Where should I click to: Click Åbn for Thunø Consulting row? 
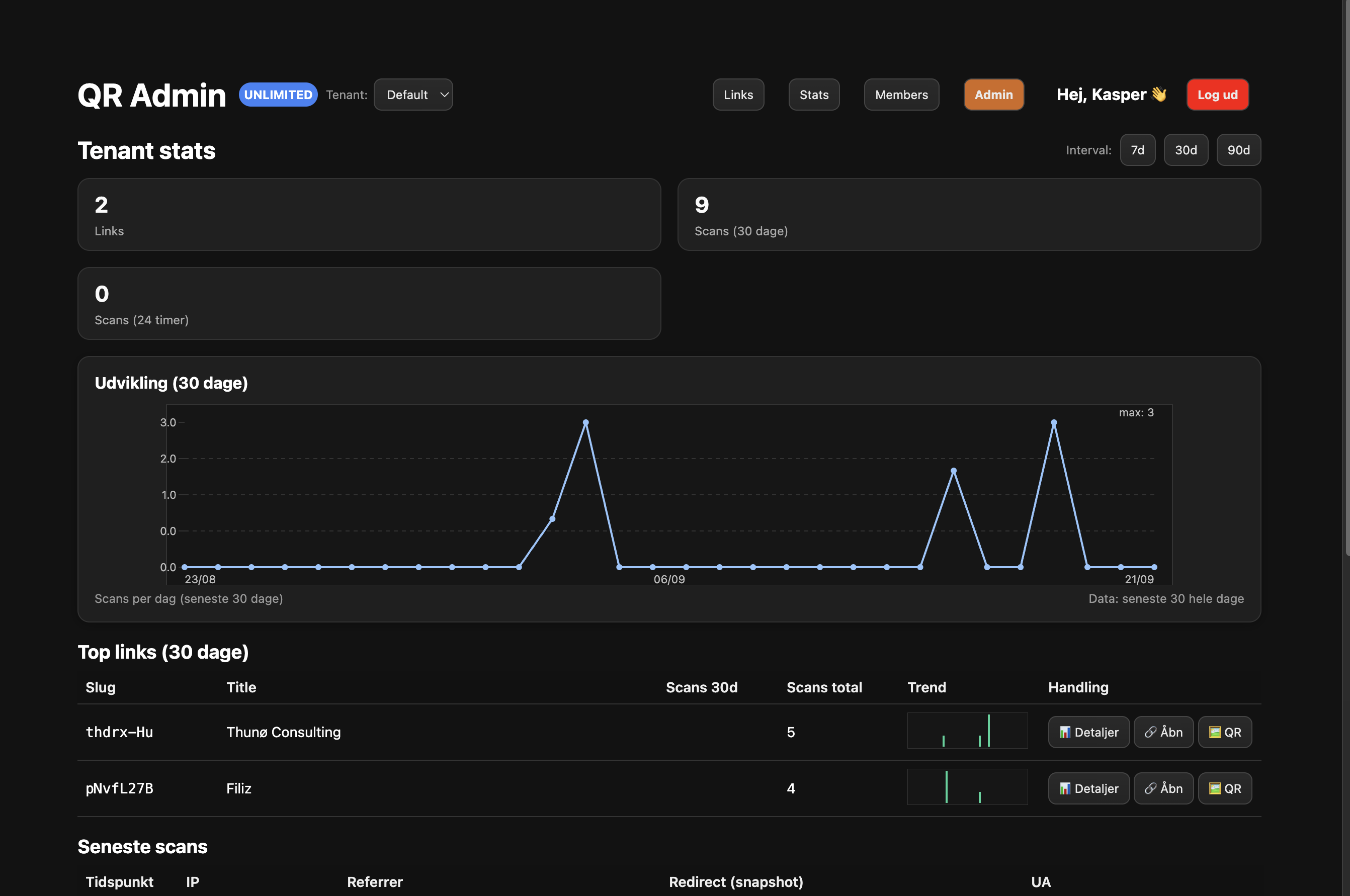click(1163, 732)
